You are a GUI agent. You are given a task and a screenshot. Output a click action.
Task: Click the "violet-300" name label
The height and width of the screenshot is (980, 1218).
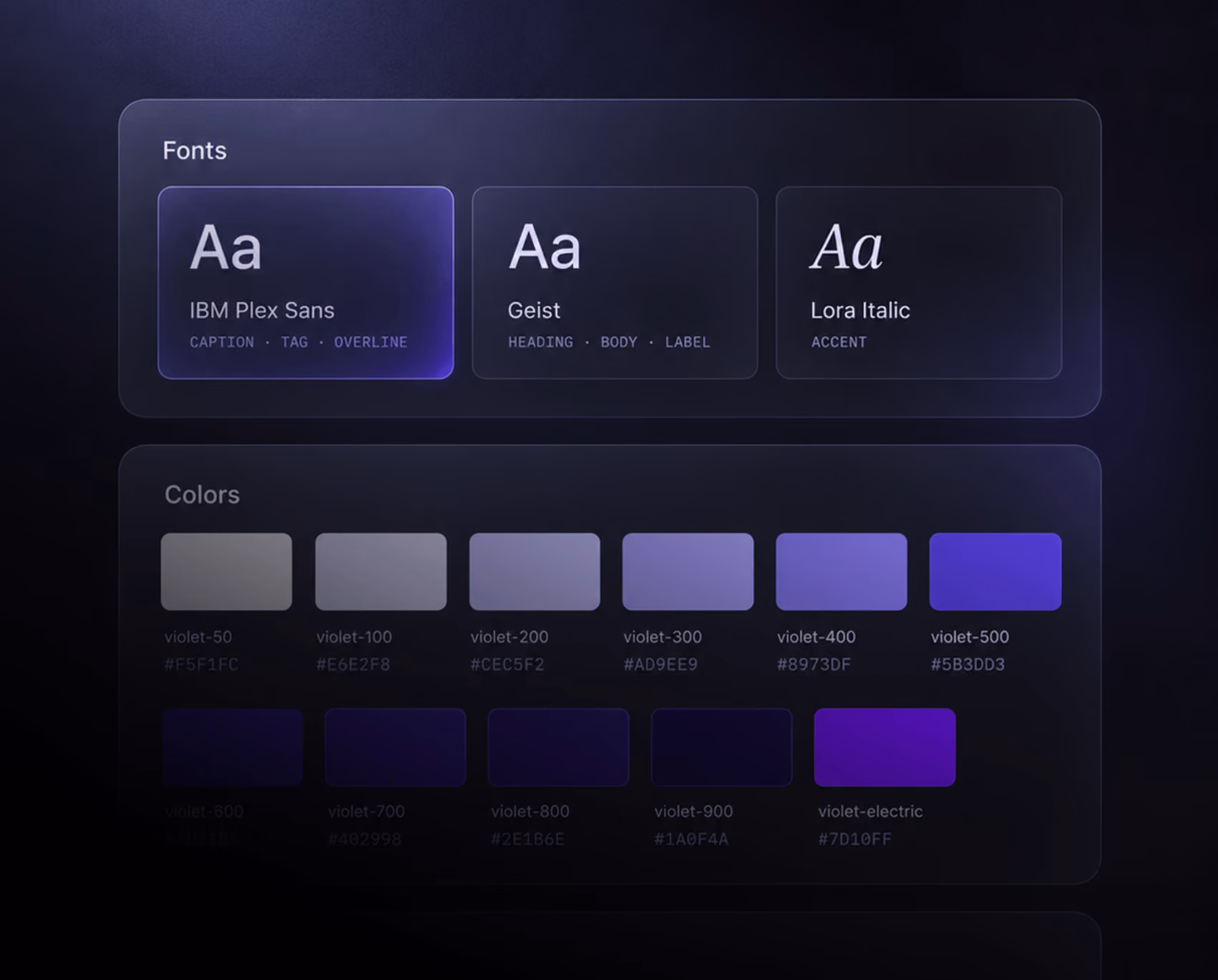coord(663,637)
